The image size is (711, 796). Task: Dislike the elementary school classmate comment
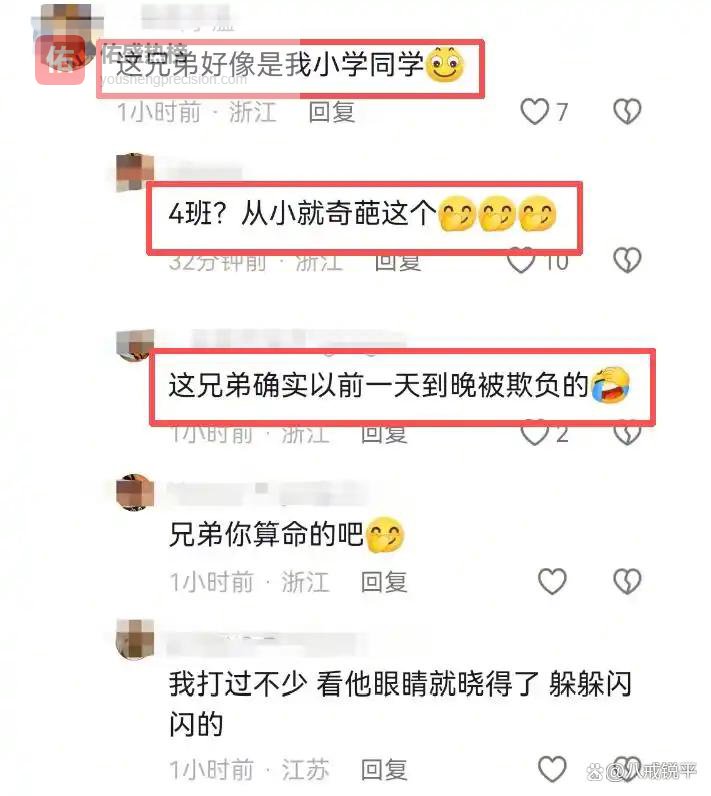[627, 111]
